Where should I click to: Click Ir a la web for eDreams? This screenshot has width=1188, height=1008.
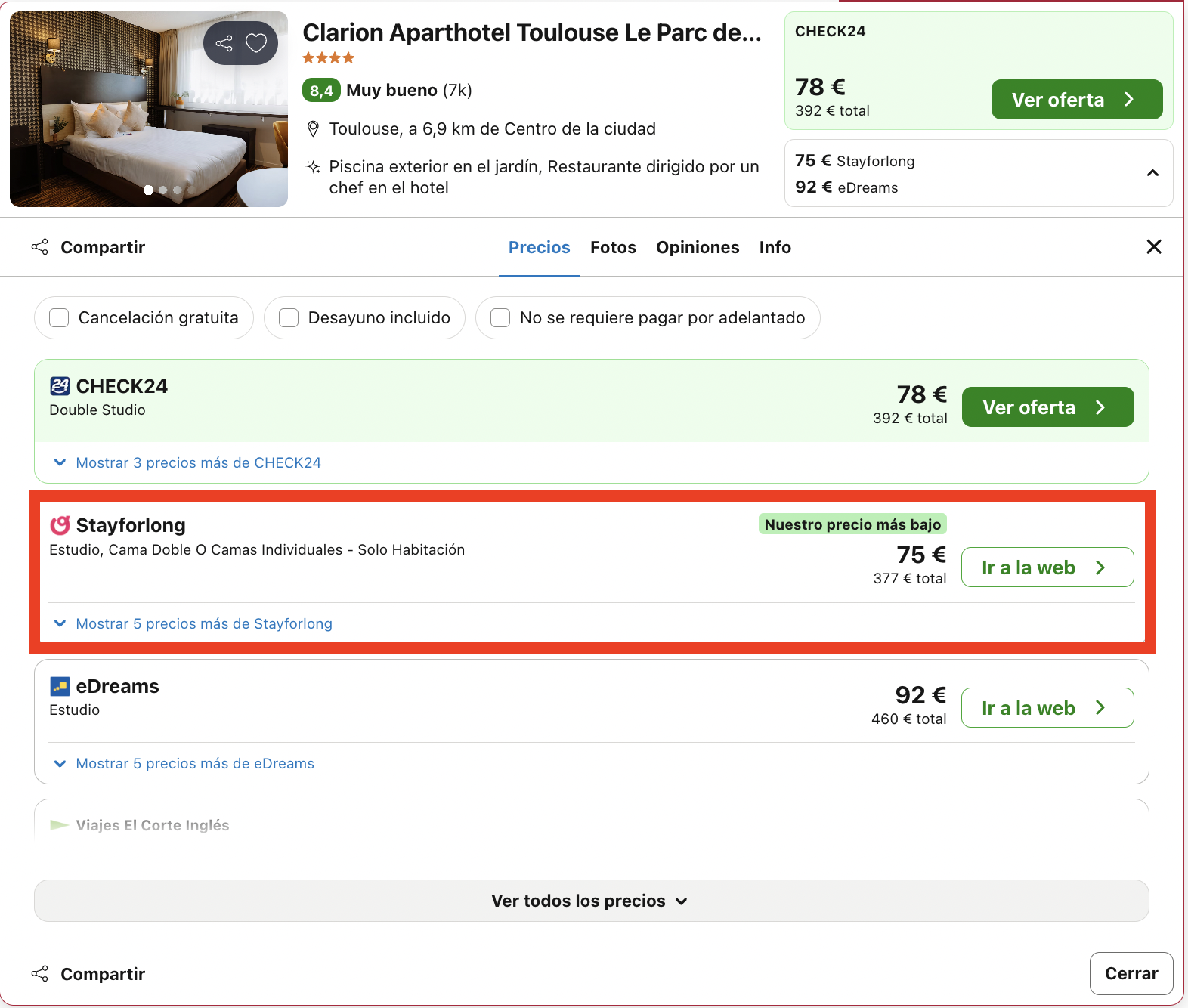1047,707
